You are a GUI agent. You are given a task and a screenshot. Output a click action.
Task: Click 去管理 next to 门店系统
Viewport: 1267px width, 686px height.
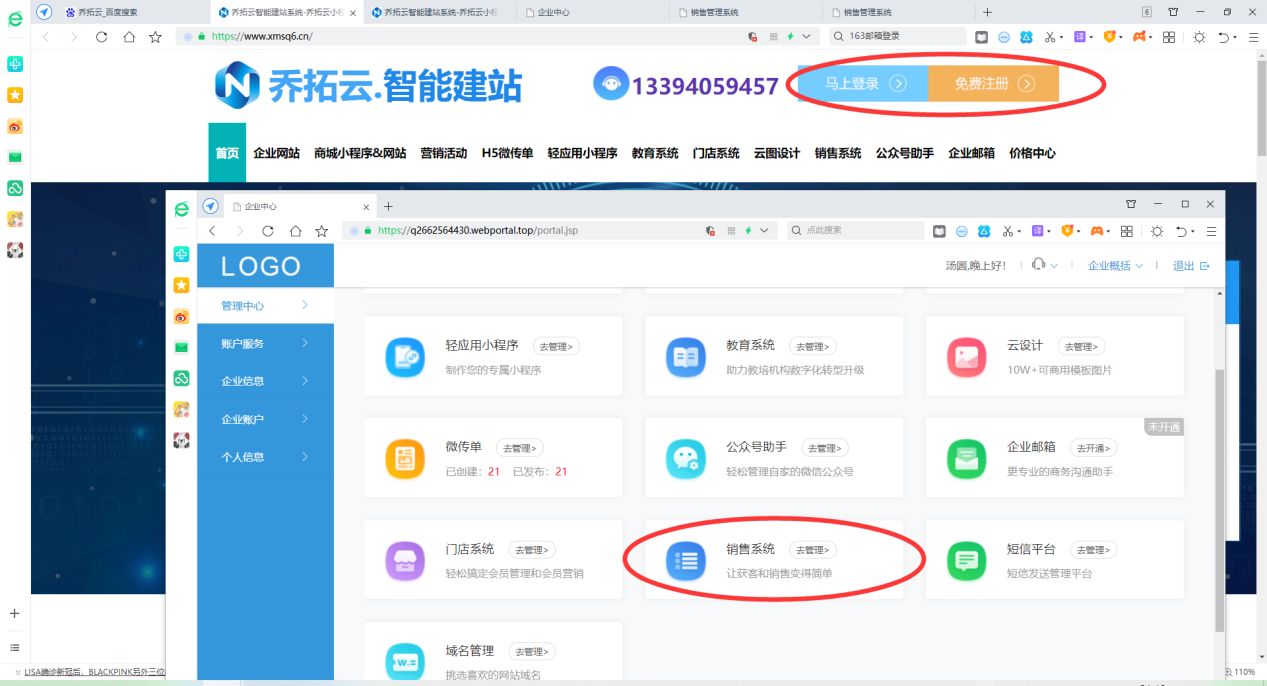click(x=532, y=550)
